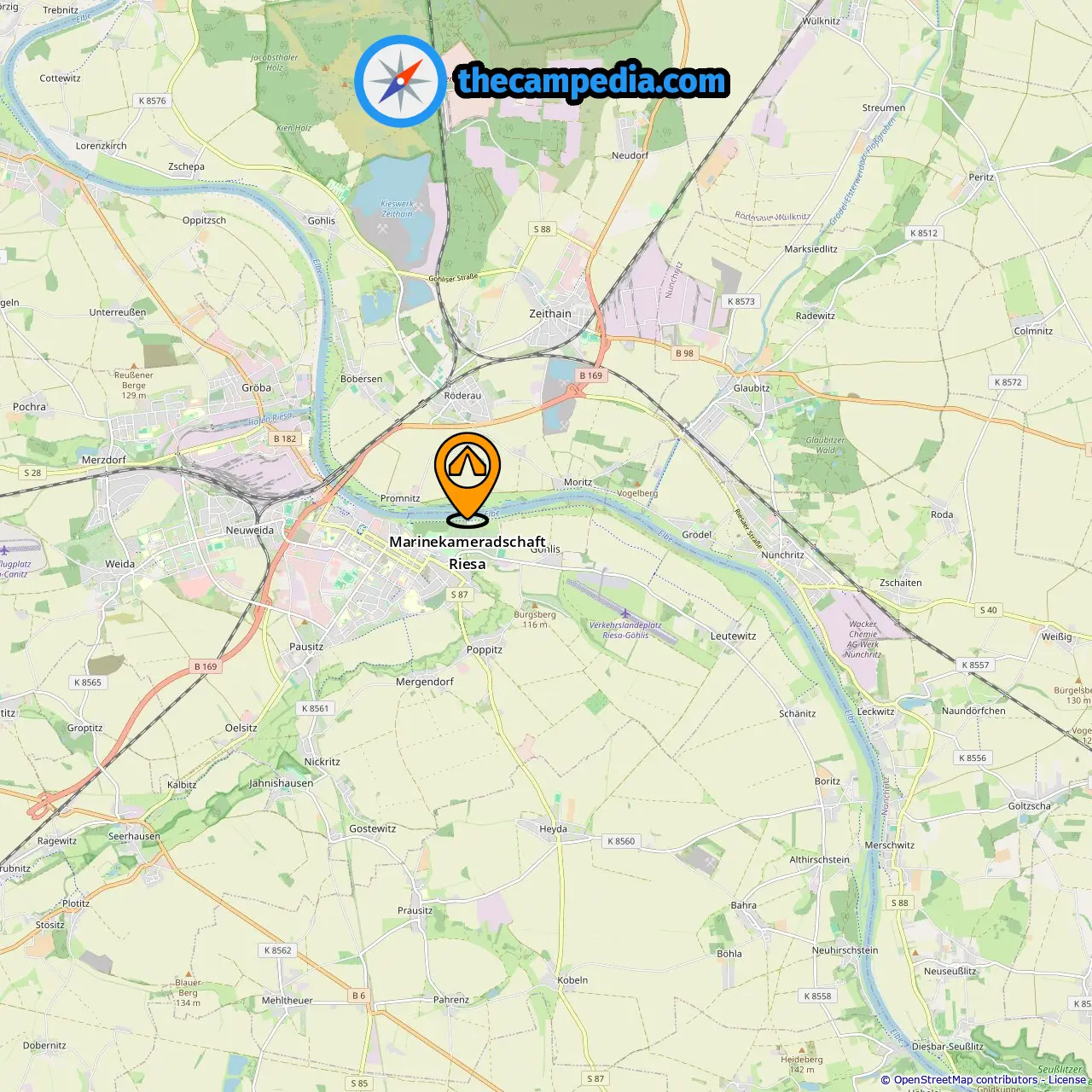Screen dimensions: 1092x1092
Task: Click the S 88 road shield near Zeithain
Action: [x=542, y=229]
